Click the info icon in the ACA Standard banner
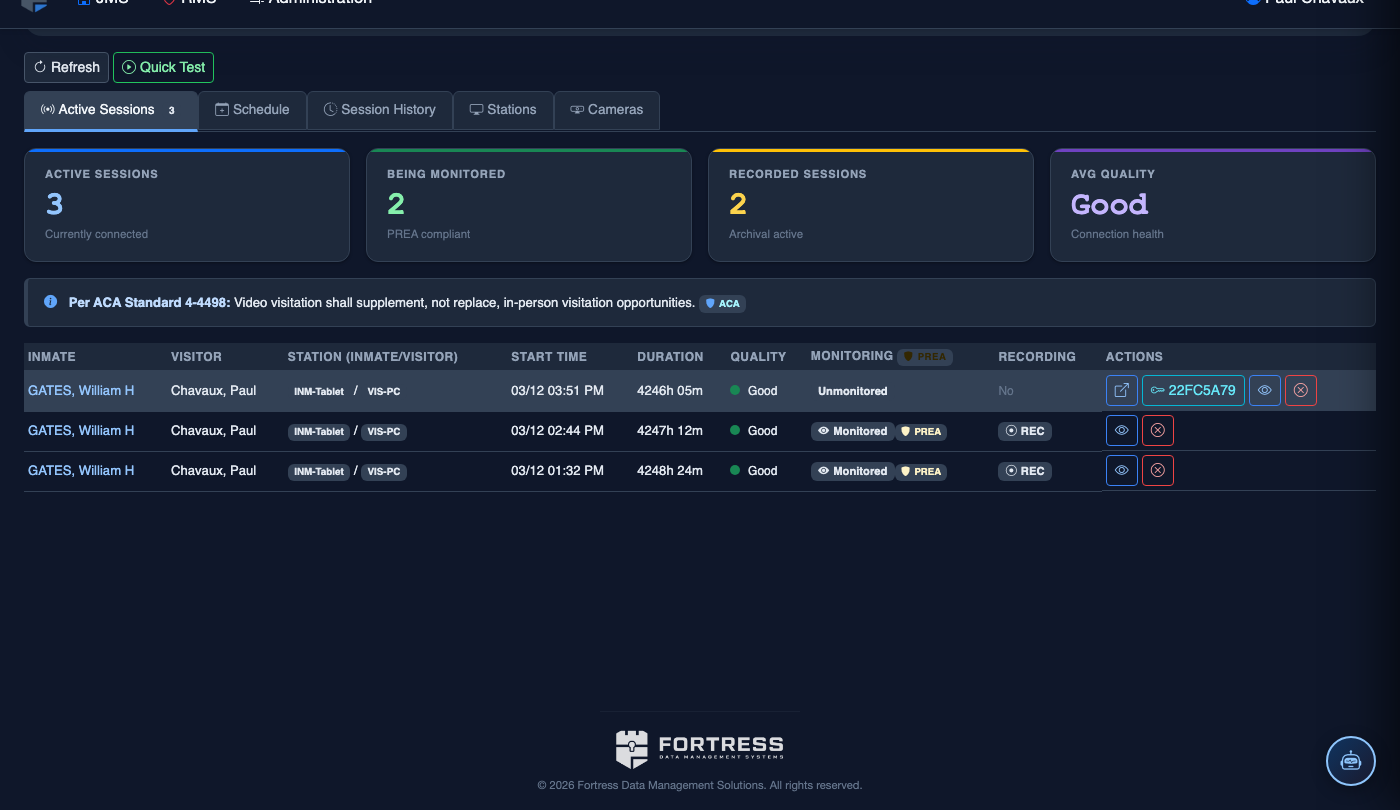The height and width of the screenshot is (810, 1400). coord(51,301)
